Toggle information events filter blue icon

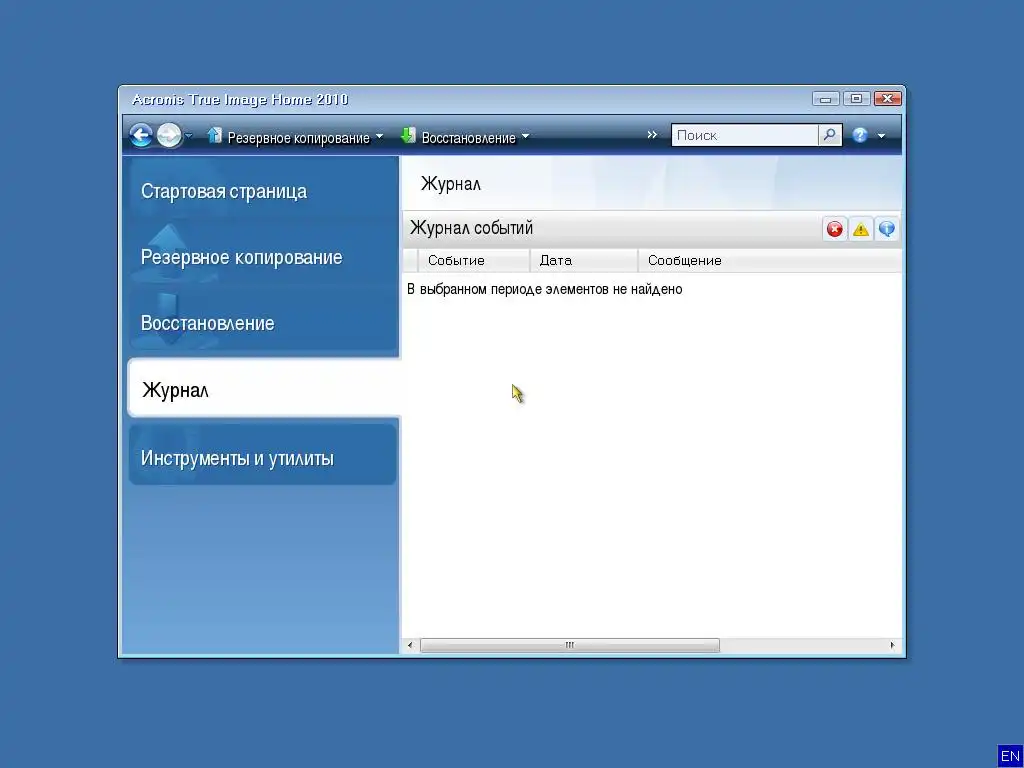[x=886, y=229]
